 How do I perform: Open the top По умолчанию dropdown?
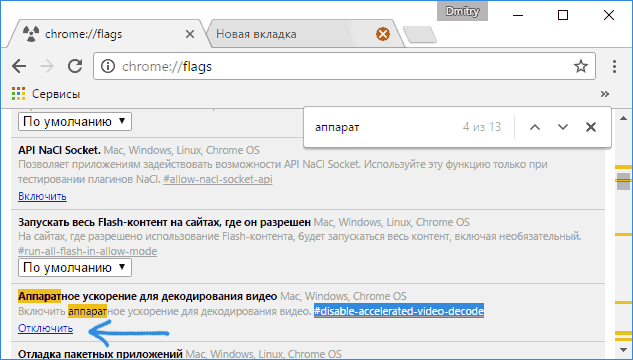[x=75, y=121]
